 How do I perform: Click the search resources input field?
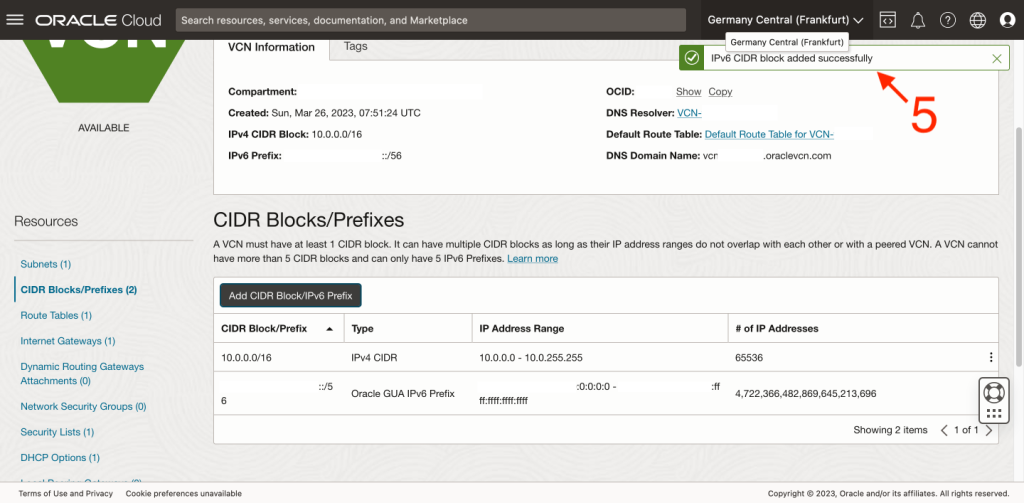click(x=430, y=20)
